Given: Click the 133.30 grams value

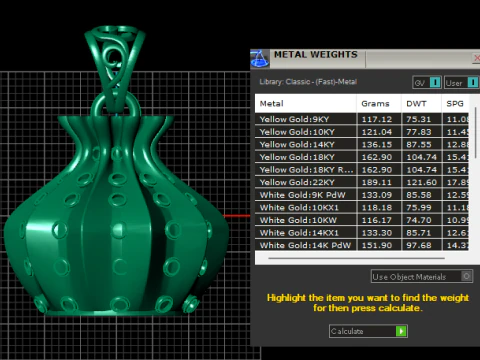Looking at the screenshot, I should coord(377,233).
